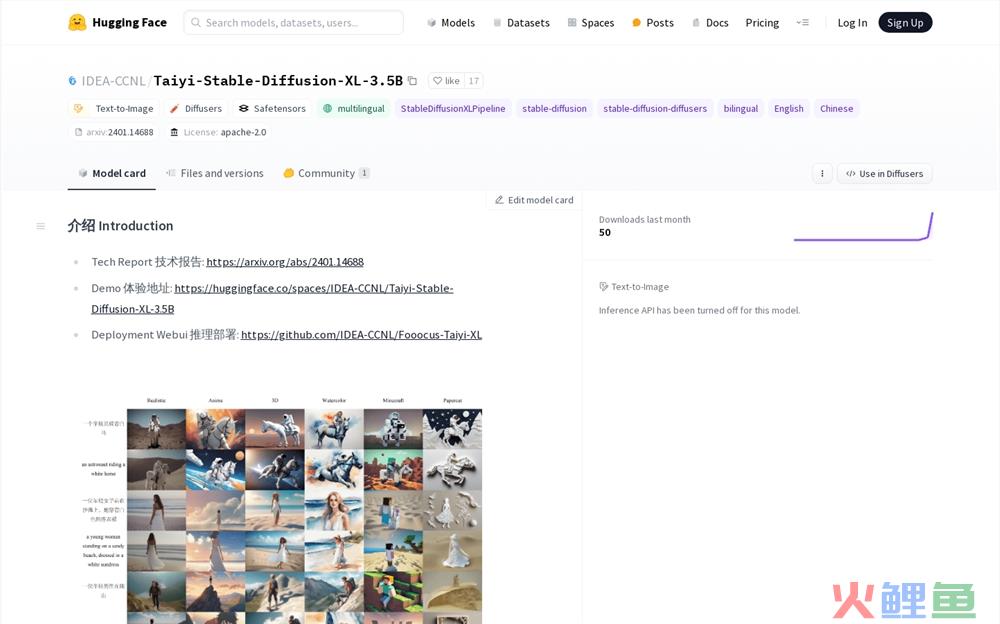Toggle the table of contents icon

tap(41, 226)
